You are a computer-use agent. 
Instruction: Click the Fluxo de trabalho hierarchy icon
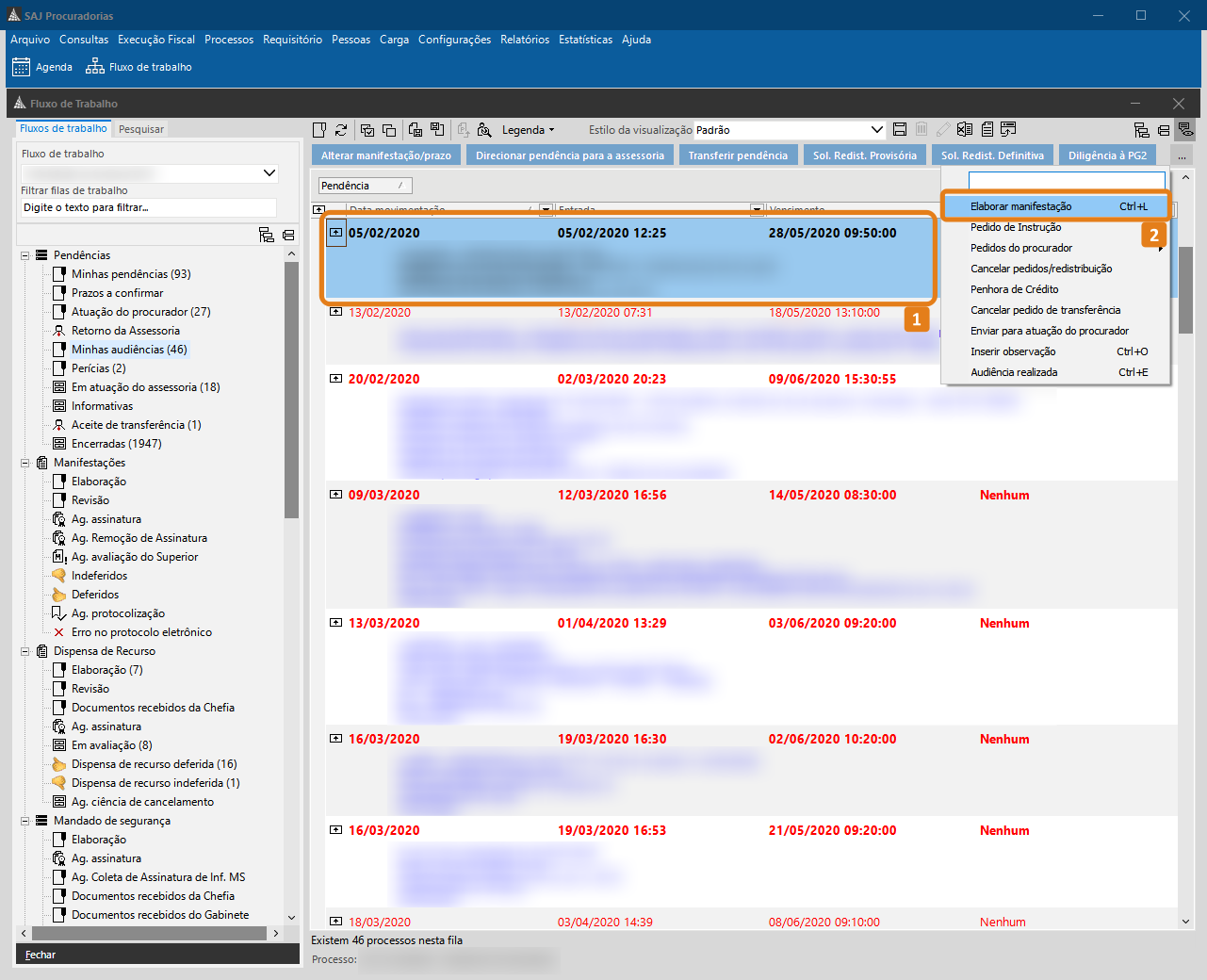(94, 67)
